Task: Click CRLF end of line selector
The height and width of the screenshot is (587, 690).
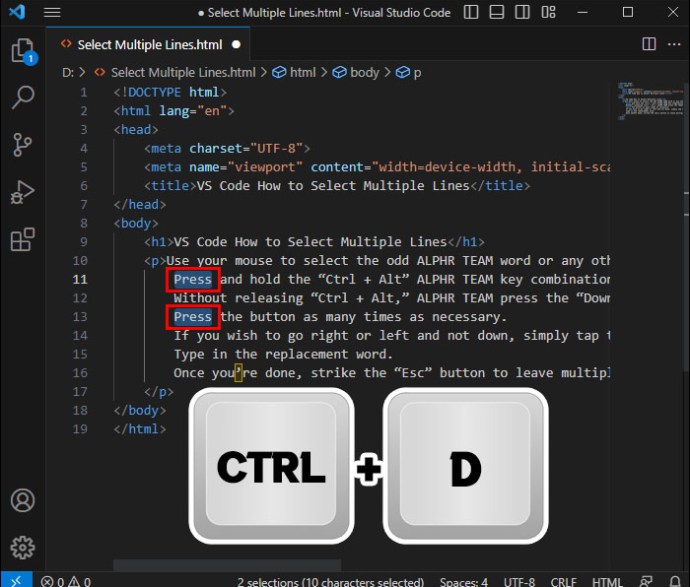Action: pyautogui.click(x=564, y=581)
